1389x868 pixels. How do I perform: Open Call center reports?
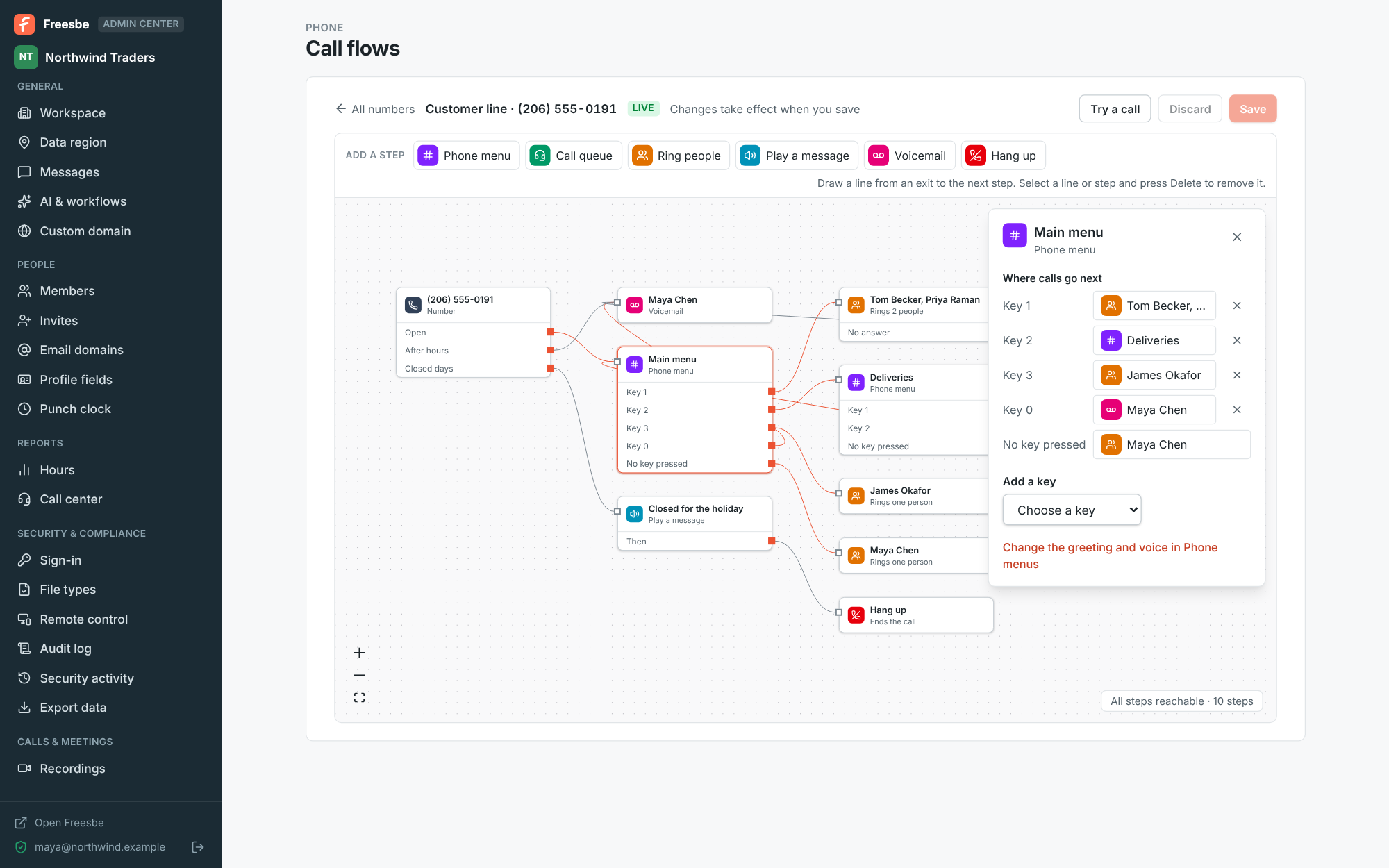(x=111, y=499)
